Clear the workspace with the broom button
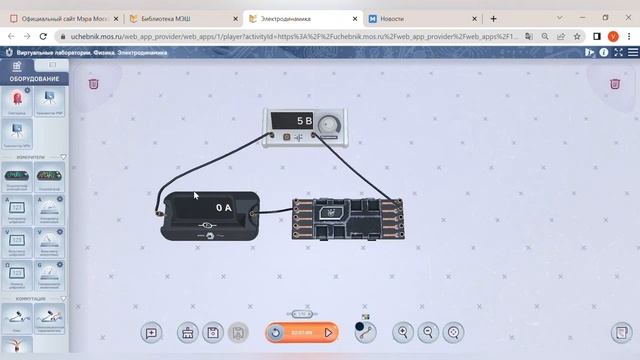 pyautogui.click(x=187, y=333)
